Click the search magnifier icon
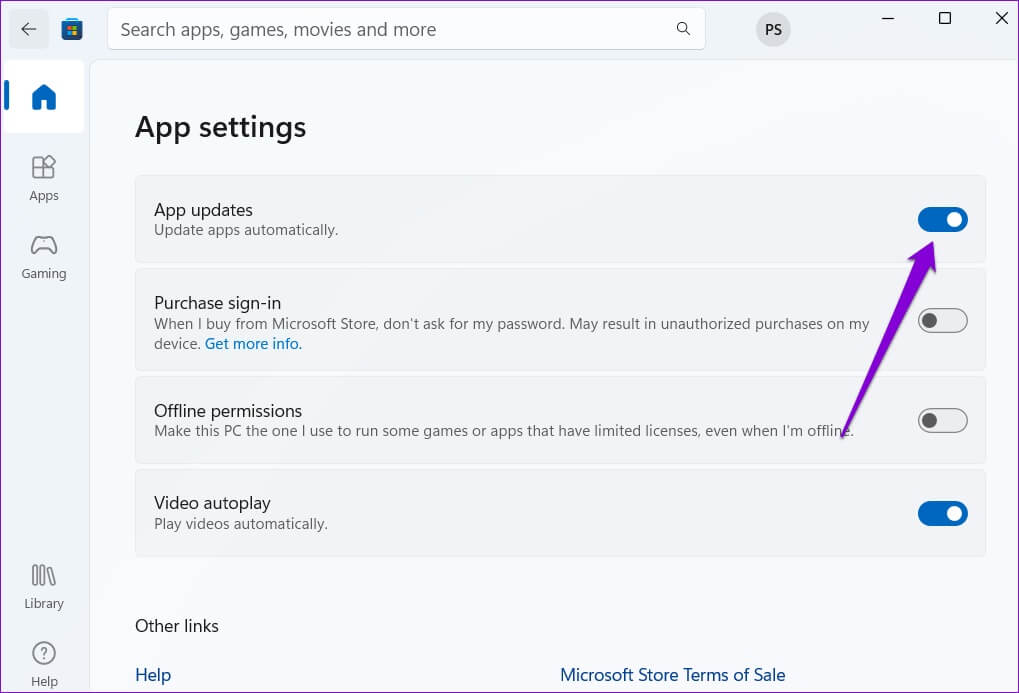 click(x=683, y=29)
